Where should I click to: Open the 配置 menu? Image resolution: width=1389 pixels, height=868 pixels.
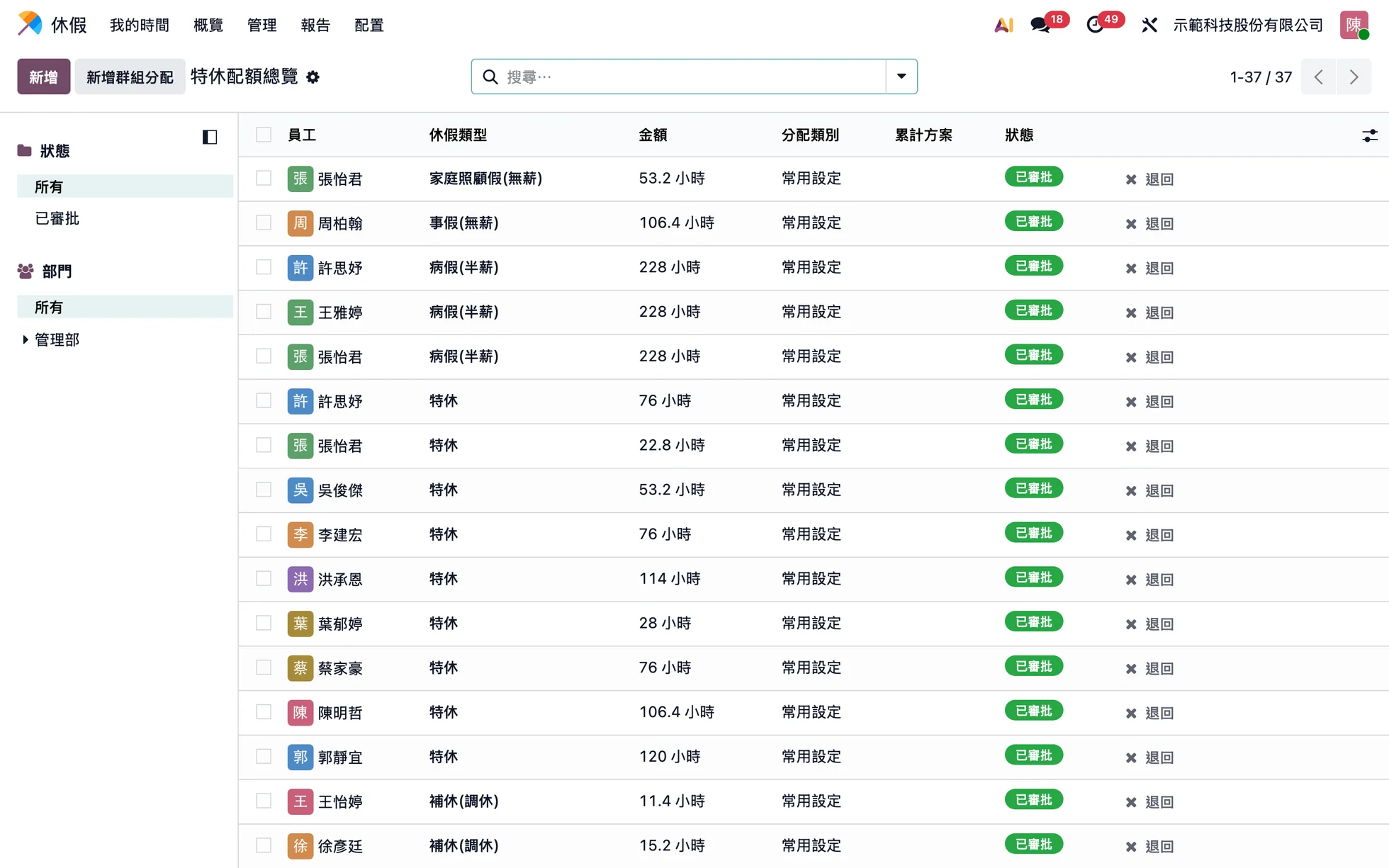369,26
